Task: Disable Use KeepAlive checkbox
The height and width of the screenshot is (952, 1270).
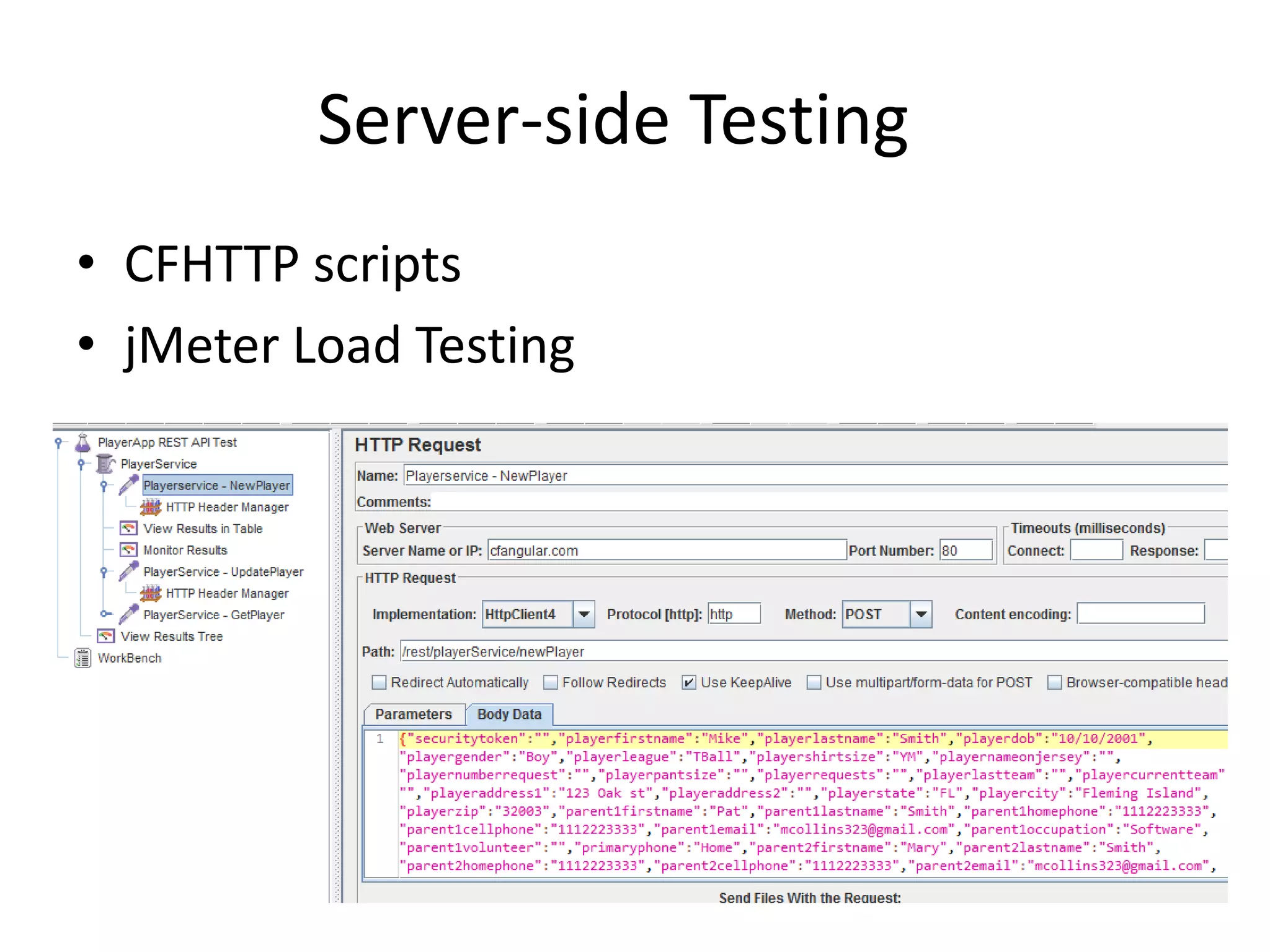Action: point(688,682)
